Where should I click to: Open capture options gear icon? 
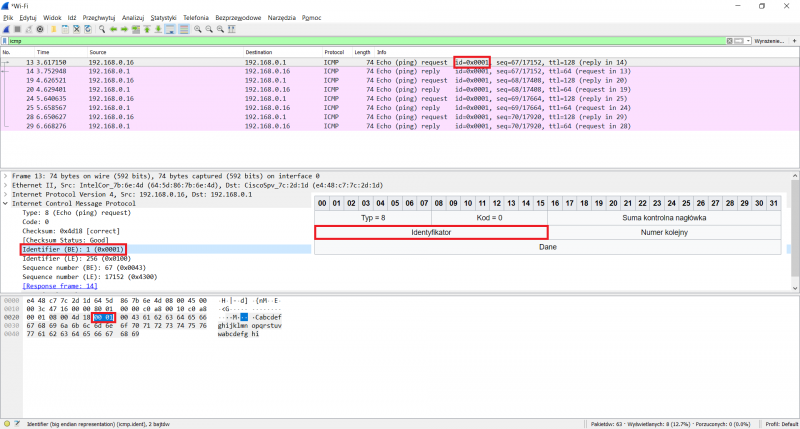coord(41,29)
